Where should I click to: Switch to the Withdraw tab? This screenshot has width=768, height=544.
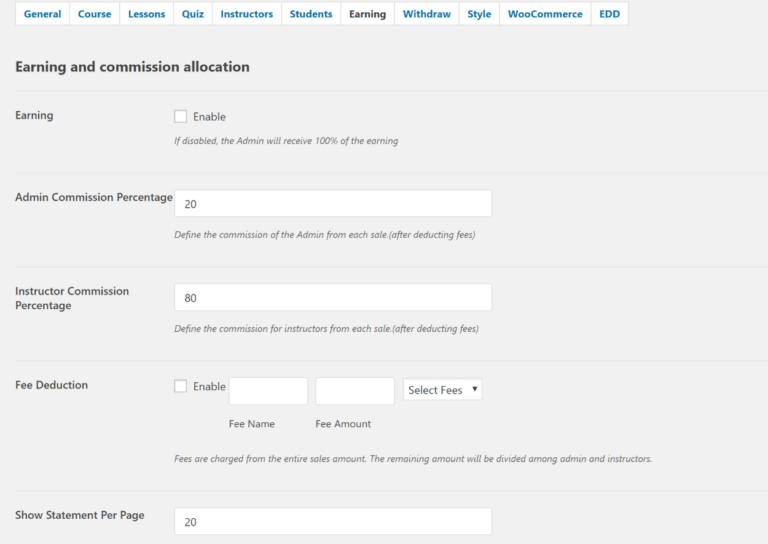coord(427,14)
